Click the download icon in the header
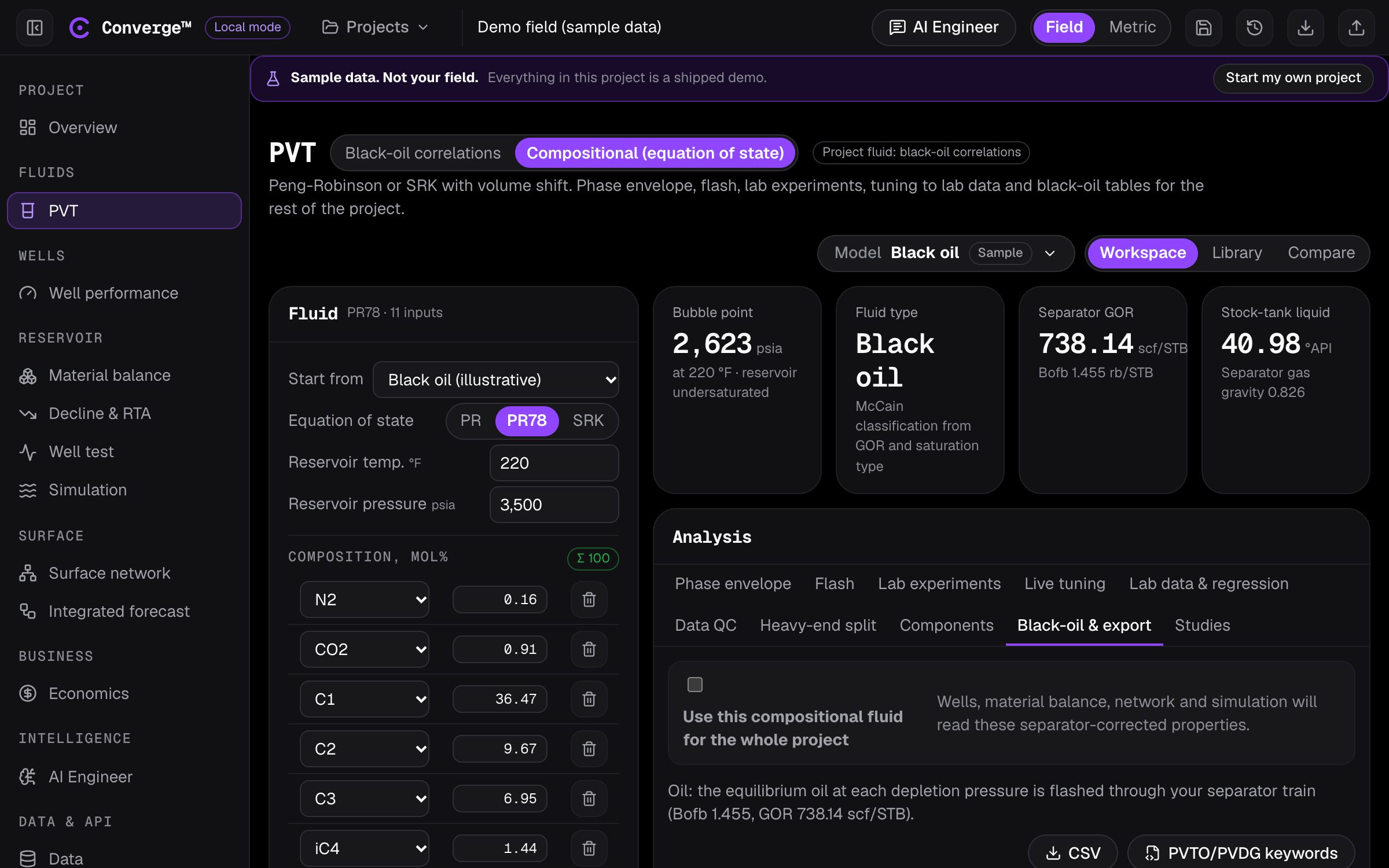 click(x=1305, y=27)
